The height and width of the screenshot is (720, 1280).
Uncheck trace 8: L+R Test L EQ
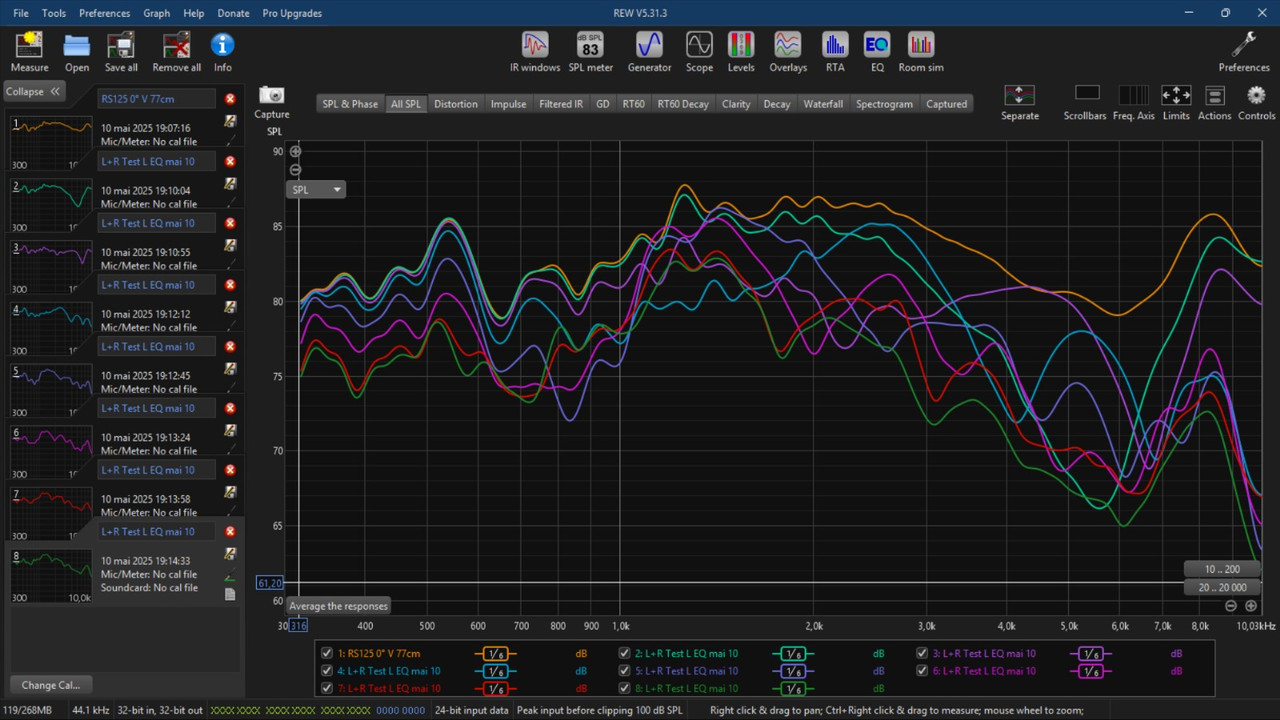[x=624, y=689]
